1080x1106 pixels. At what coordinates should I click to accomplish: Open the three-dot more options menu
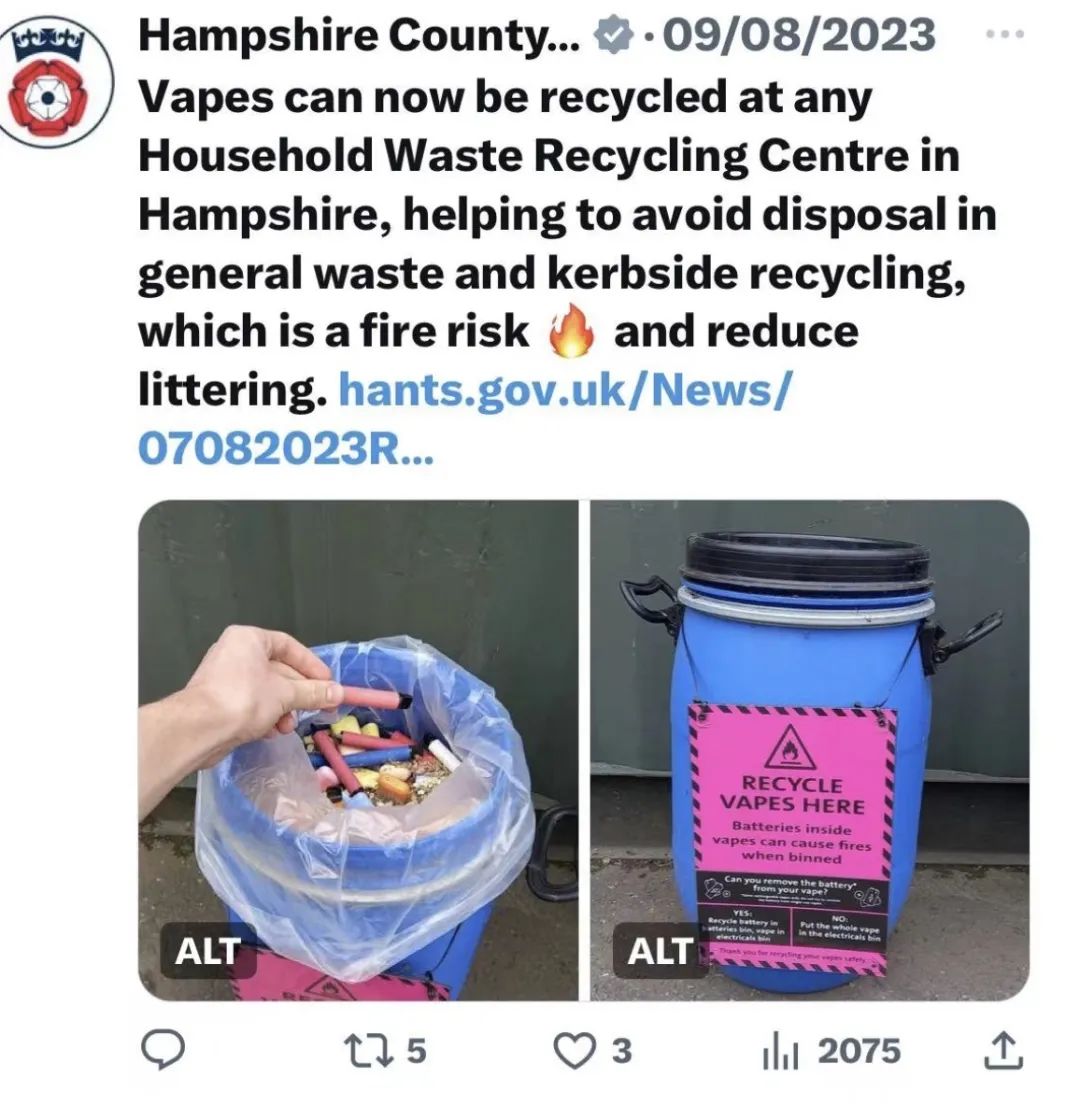[x=1005, y=33]
